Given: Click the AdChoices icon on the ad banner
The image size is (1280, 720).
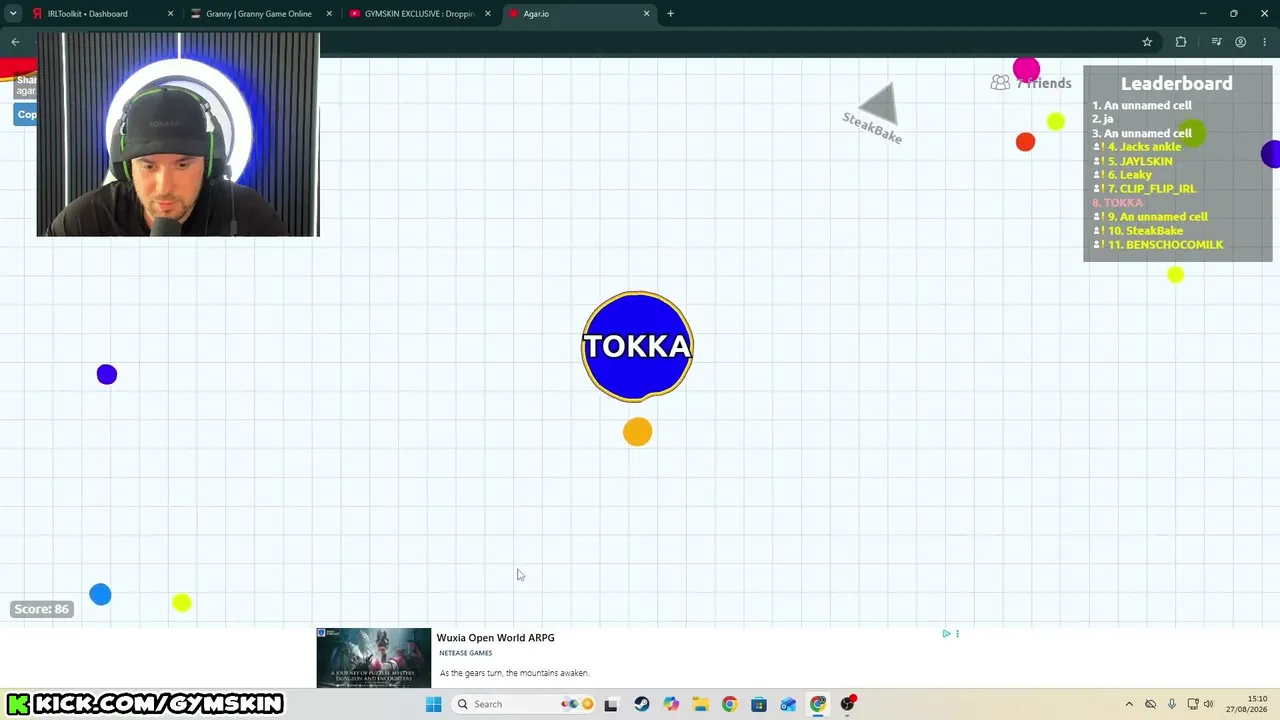Looking at the screenshot, I should 946,633.
